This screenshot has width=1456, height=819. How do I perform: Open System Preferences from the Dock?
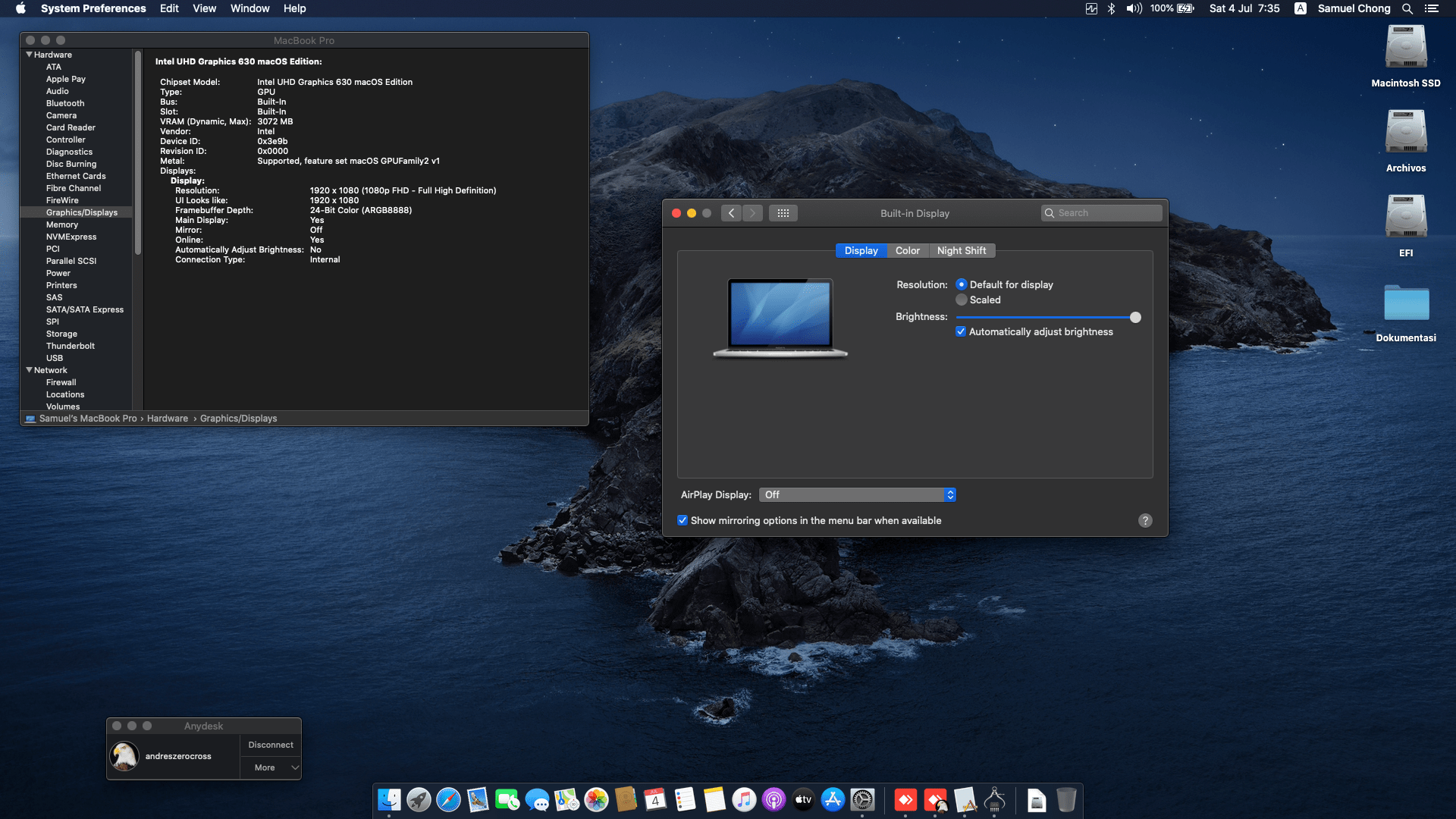click(862, 799)
